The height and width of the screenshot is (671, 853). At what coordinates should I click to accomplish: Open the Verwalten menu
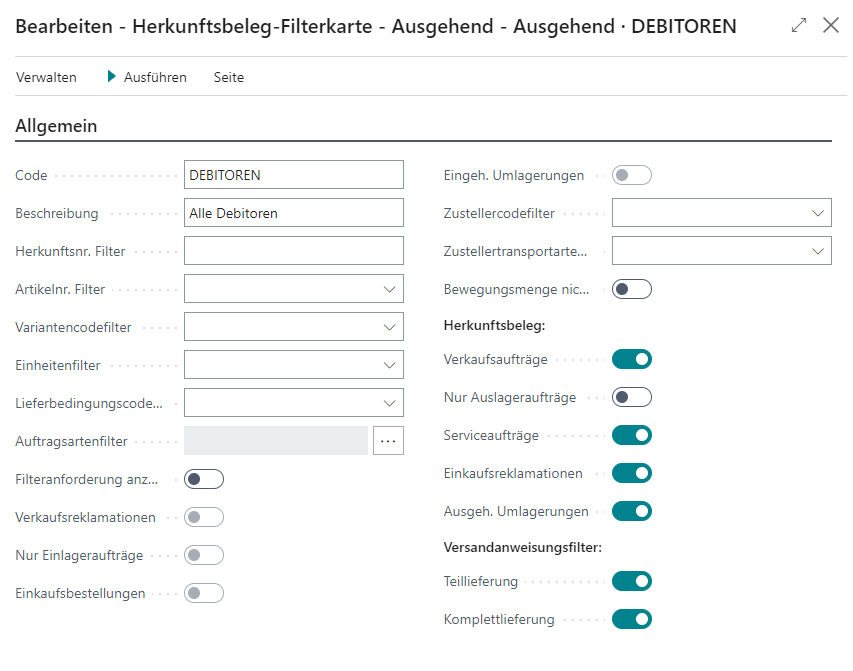click(x=46, y=77)
